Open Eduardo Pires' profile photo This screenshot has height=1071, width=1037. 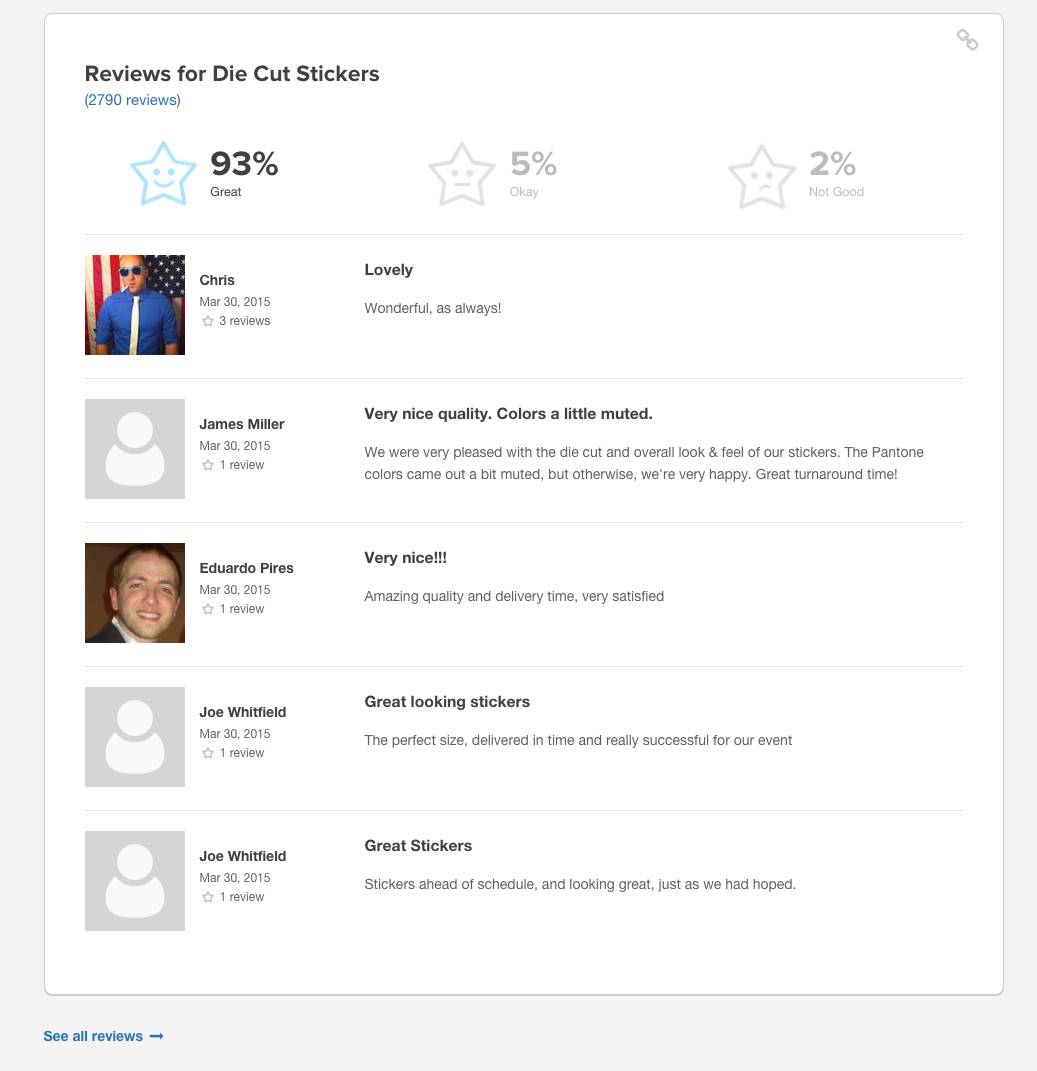click(135, 593)
